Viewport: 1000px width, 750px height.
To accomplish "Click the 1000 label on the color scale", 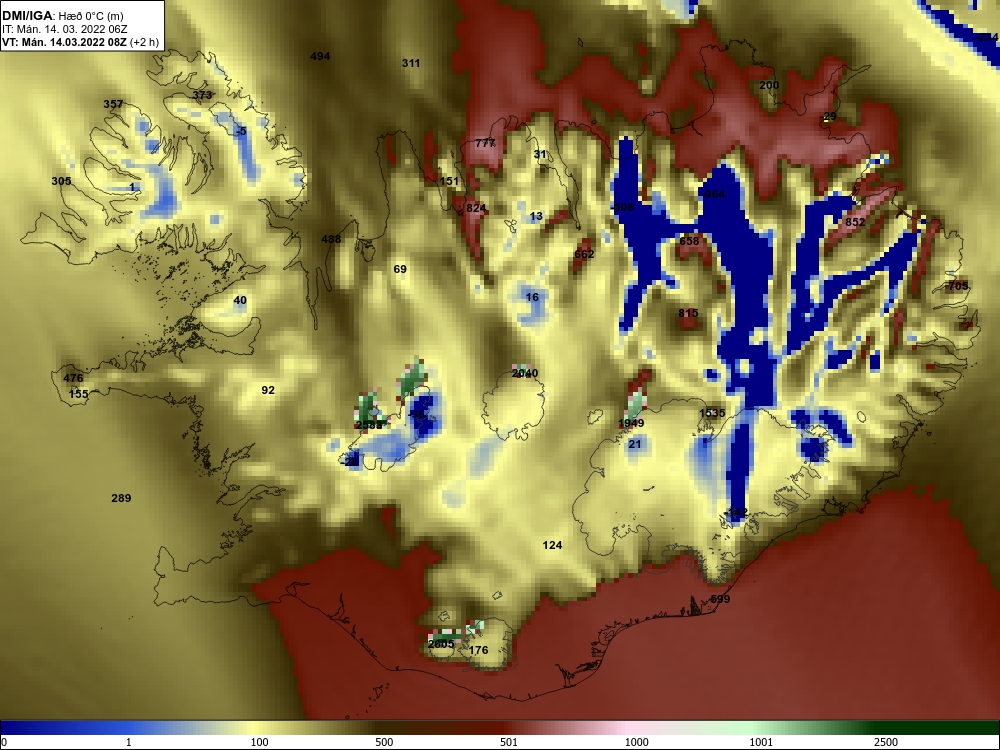I will [636, 742].
